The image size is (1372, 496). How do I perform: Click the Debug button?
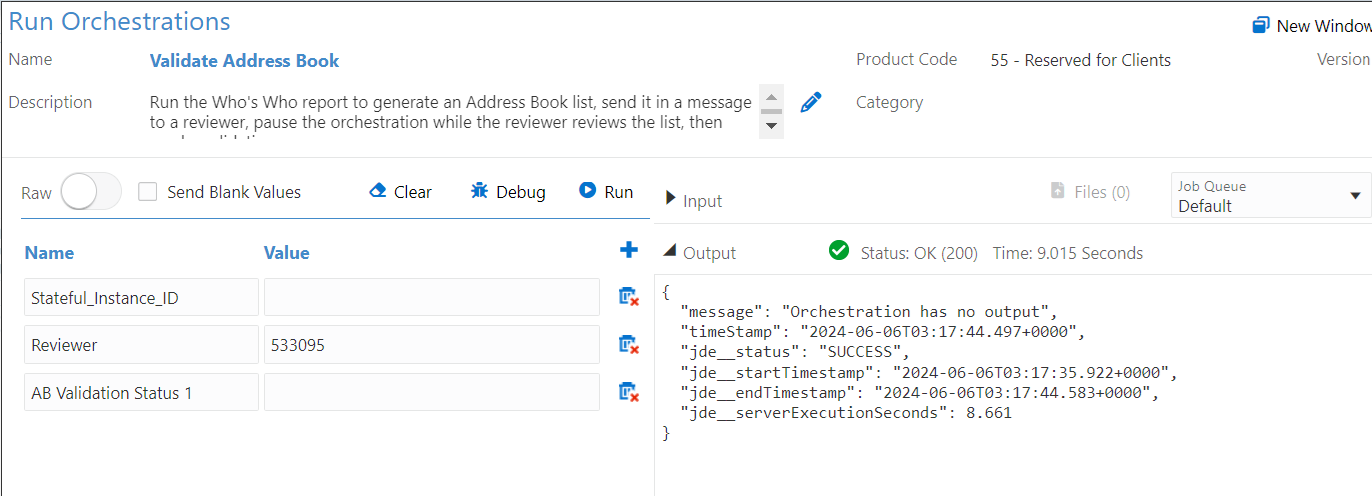point(508,192)
